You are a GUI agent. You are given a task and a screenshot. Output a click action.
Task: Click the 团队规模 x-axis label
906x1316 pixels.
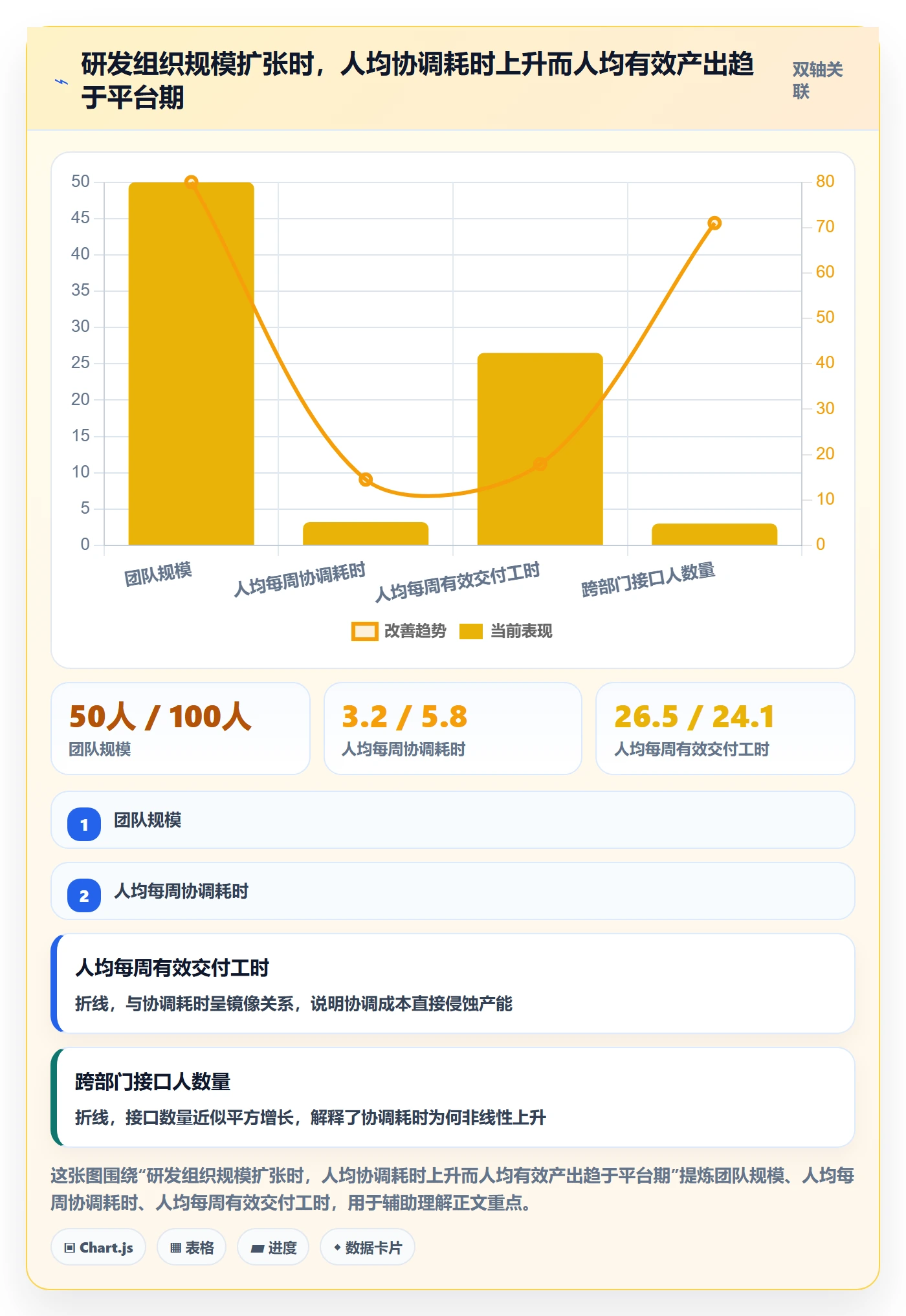(x=158, y=574)
